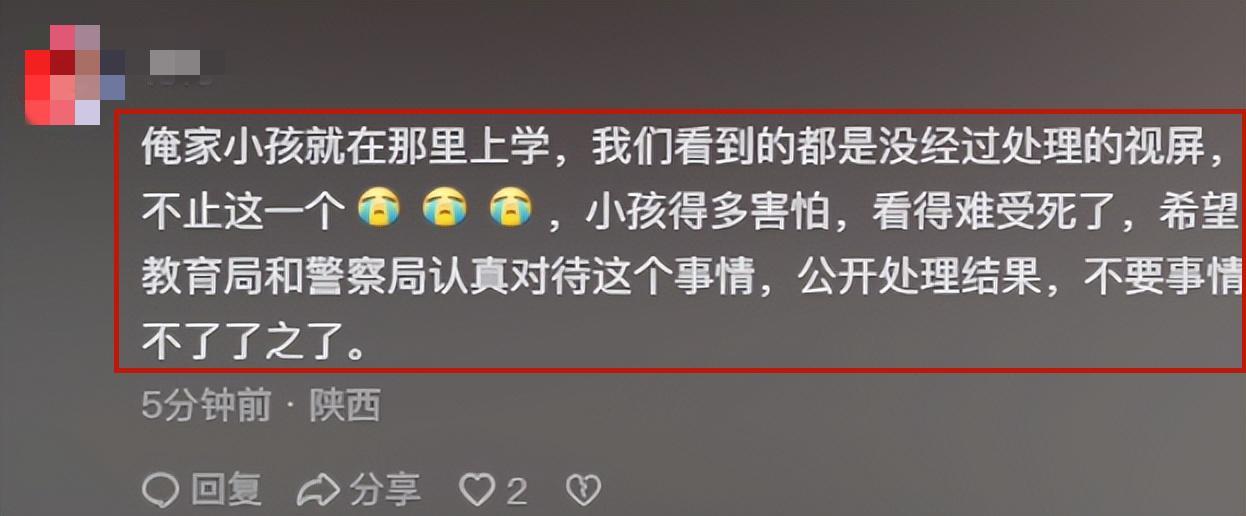Click the first crying face emoji
Image resolution: width=1246 pixels, height=516 pixels.
378,210
